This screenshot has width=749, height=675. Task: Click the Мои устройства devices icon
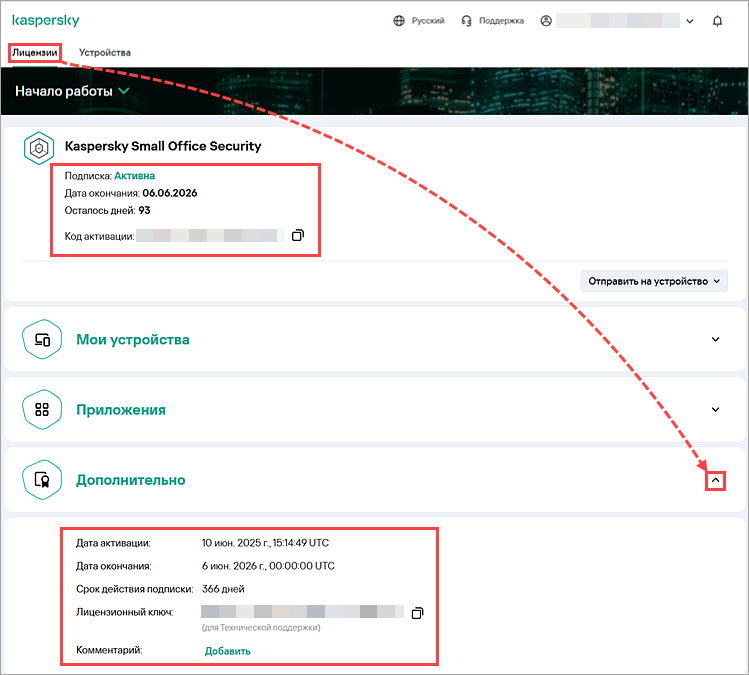pos(42,339)
